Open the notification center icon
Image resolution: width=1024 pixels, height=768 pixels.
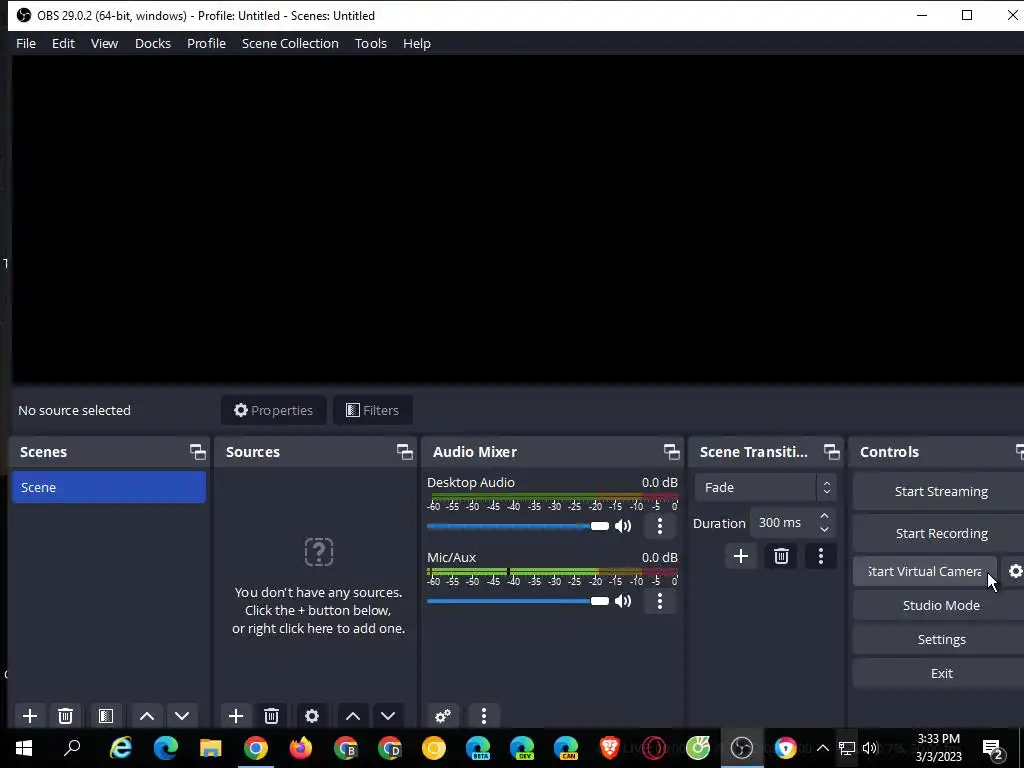993,748
